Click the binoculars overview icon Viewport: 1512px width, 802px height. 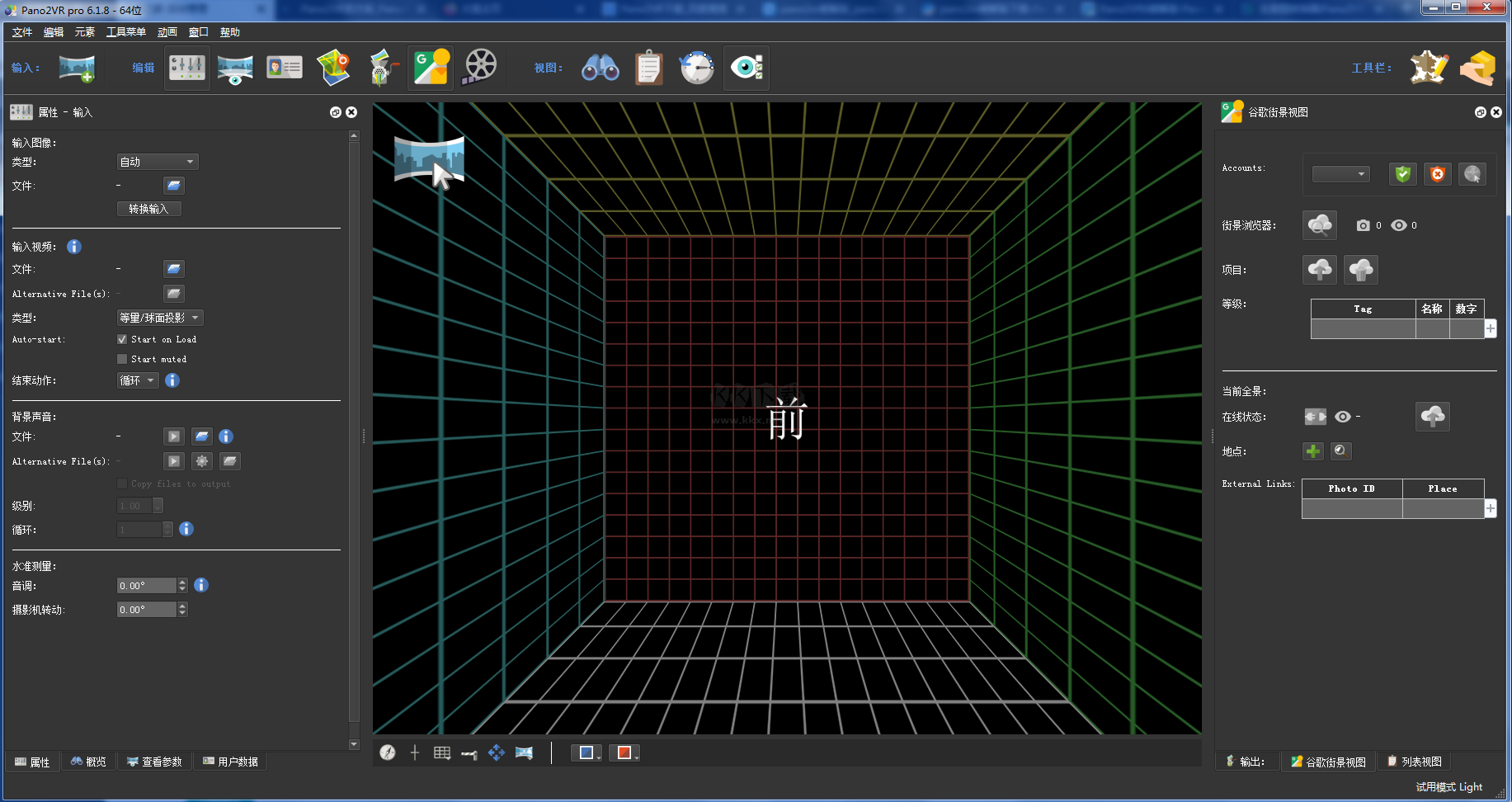click(600, 68)
